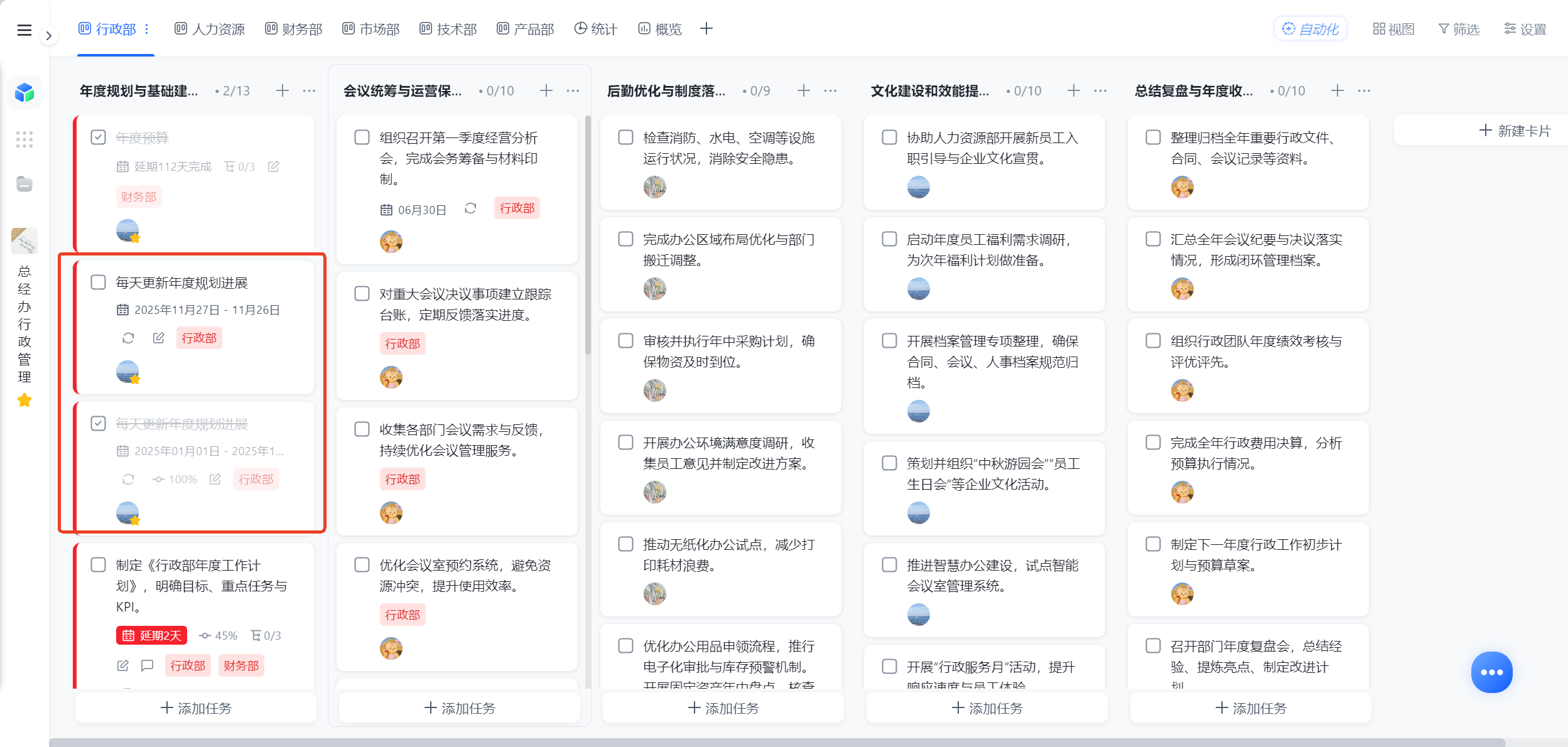Check the unfinished 每天更新年度规划进展 task

pos(98,282)
